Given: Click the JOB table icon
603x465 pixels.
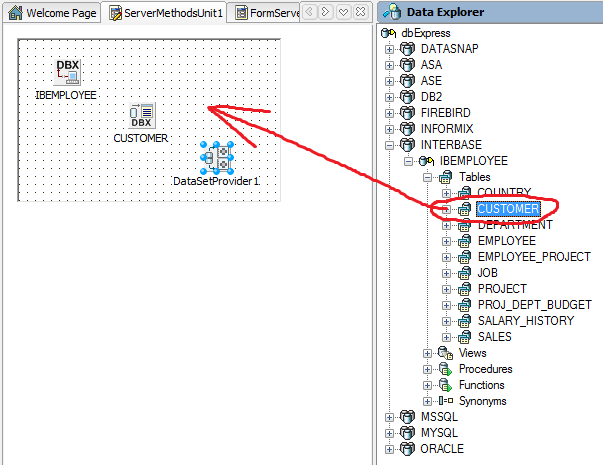Looking at the screenshot, I should click(465, 273).
